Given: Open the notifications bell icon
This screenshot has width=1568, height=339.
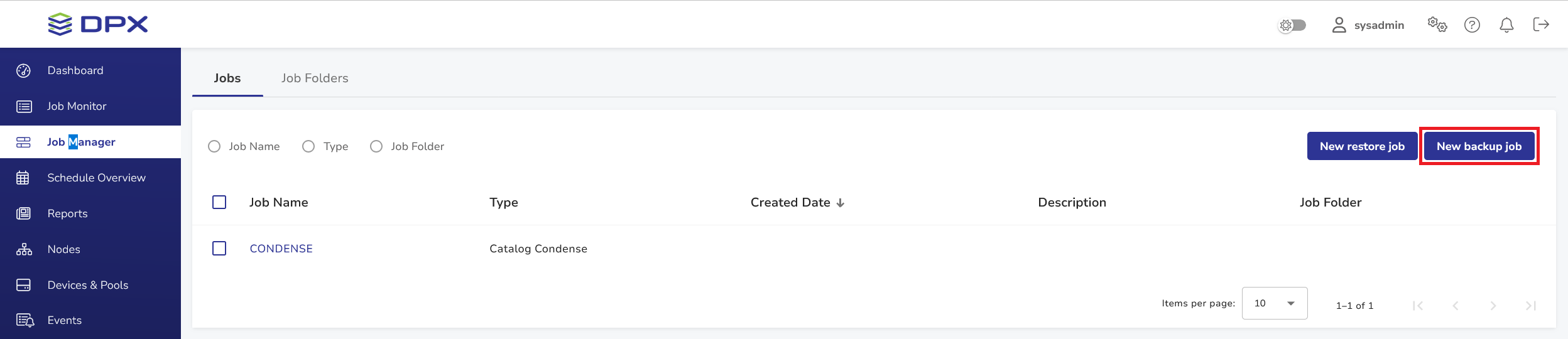Looking at the screenshot, I should (x=1506, y=25).
